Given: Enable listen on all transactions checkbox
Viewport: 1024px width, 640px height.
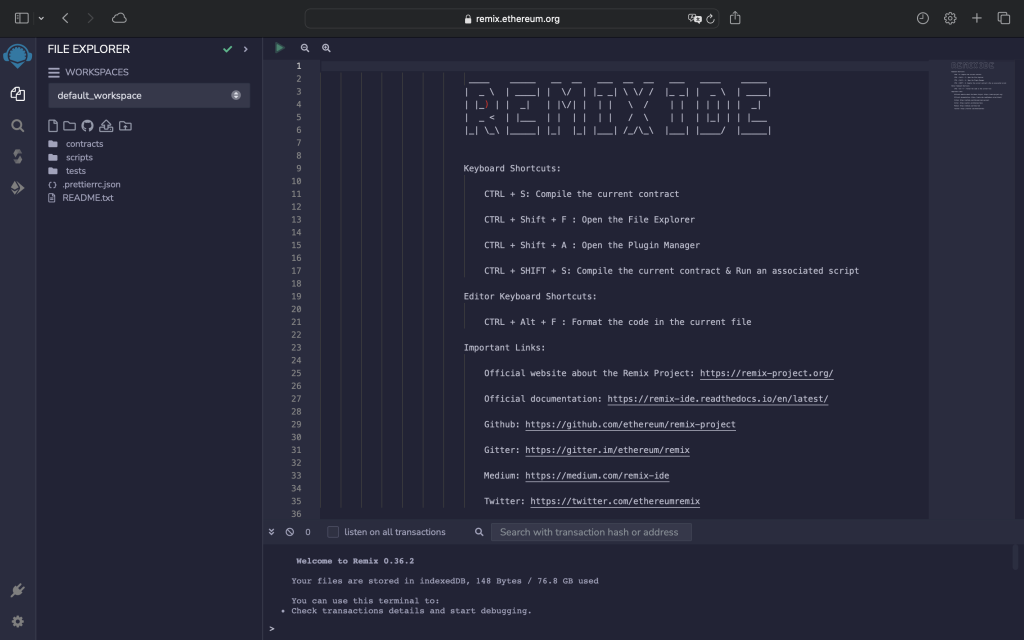Looking at the screenshot, I should pyautogui.click(x=333, y=532).
